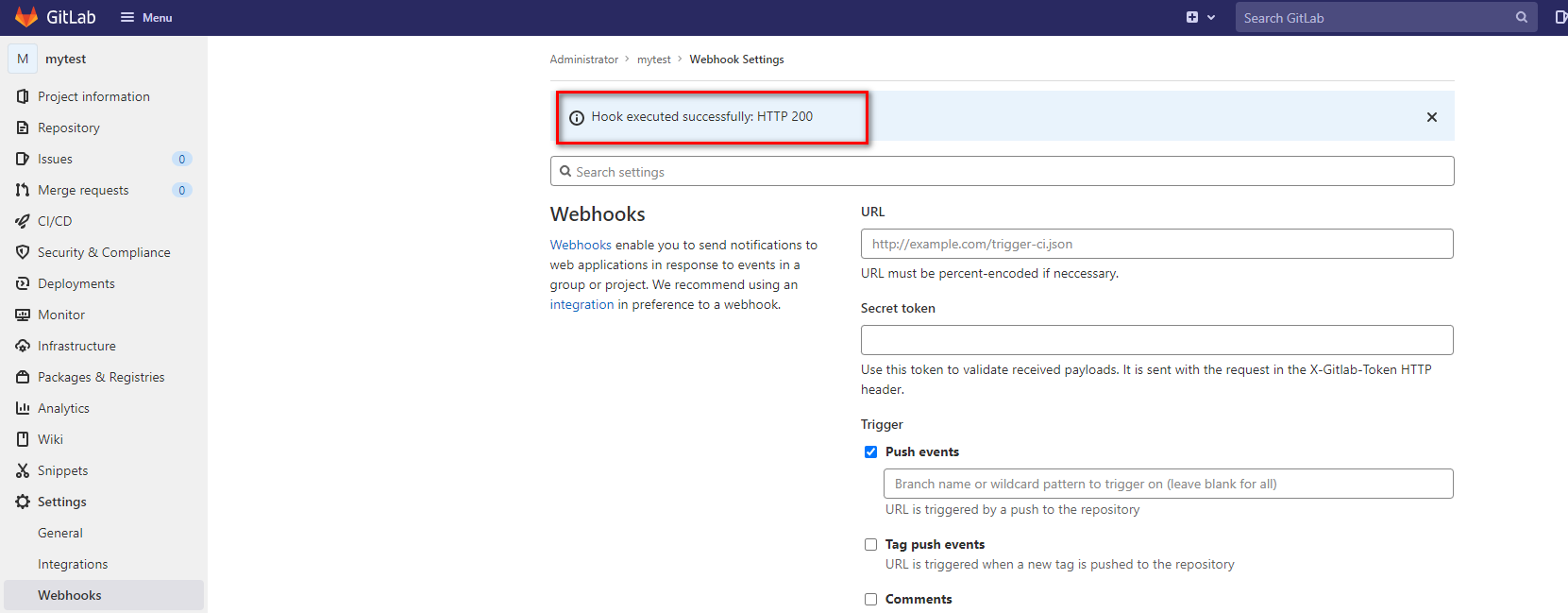Image resolution: width=1568 pixels, height=613 pixels.
Task: Open the Integrations settings page
Action: point(73,564)
